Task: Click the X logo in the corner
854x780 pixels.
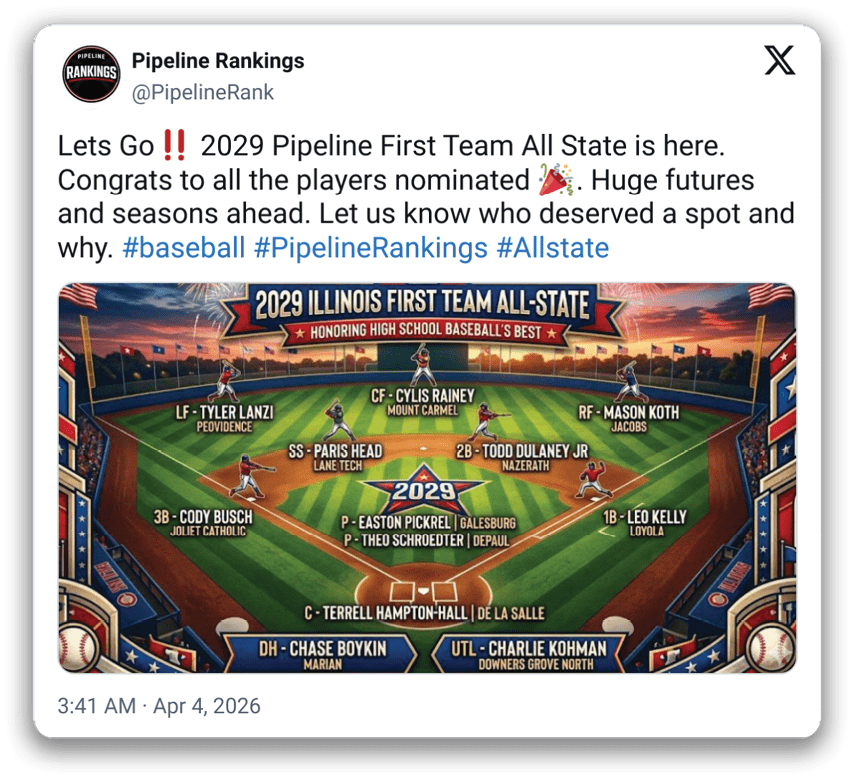Action: 780,61
